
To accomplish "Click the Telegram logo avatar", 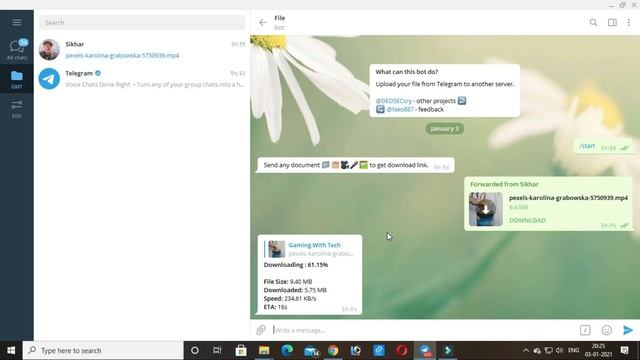I will click(49, 79).
